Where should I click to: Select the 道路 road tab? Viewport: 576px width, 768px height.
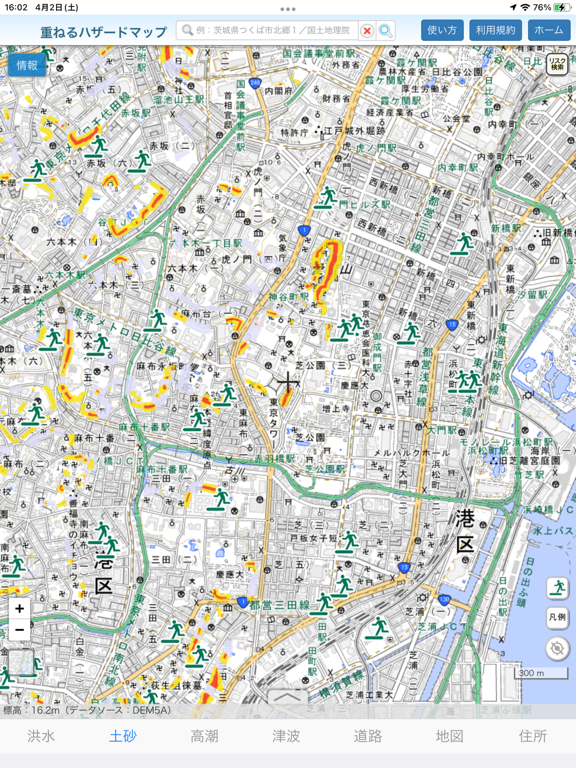[x=368, y=736]
